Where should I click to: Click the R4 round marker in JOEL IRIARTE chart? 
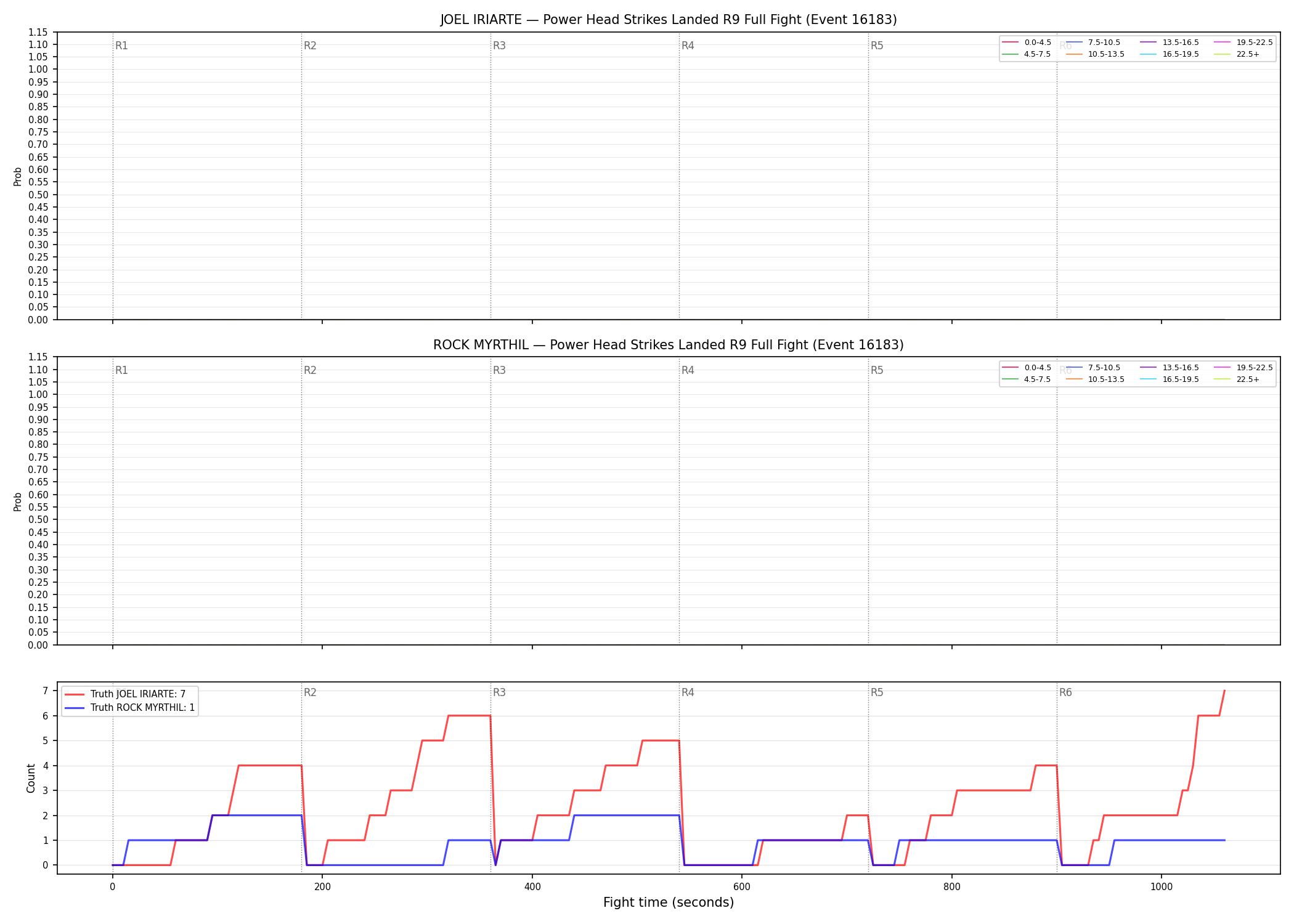point(688,46)
